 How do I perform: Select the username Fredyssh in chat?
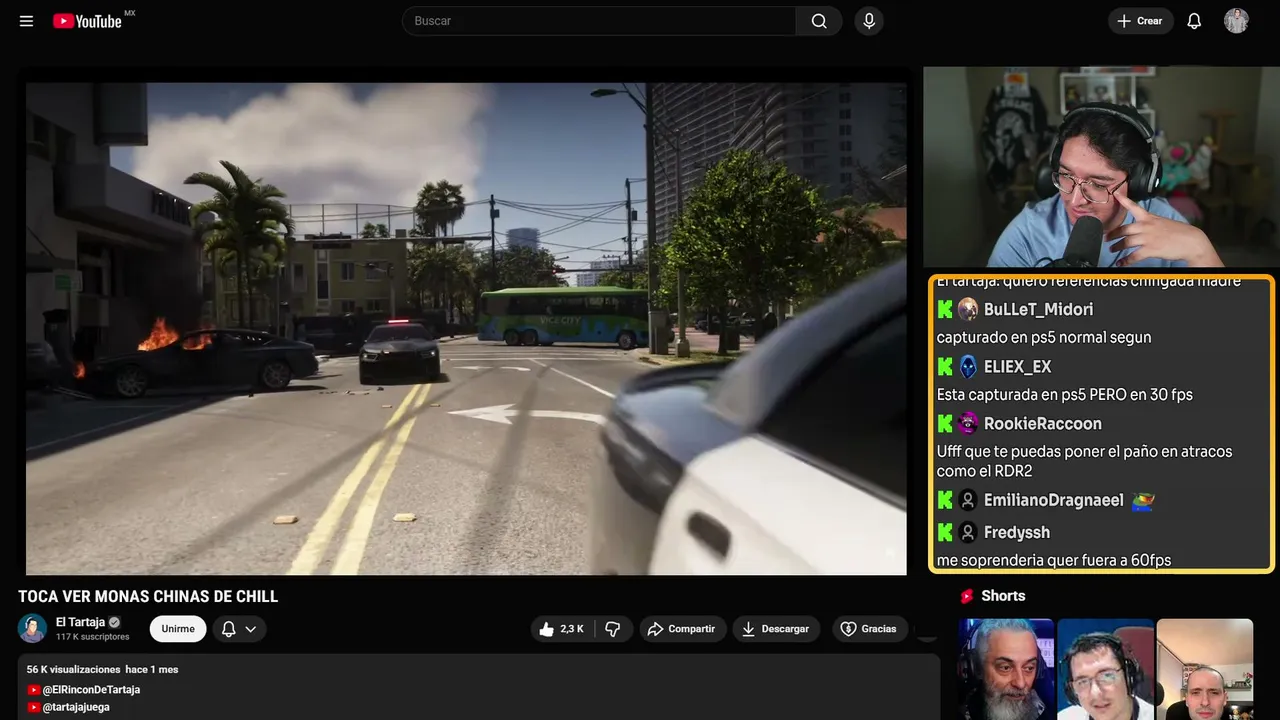1017,532
